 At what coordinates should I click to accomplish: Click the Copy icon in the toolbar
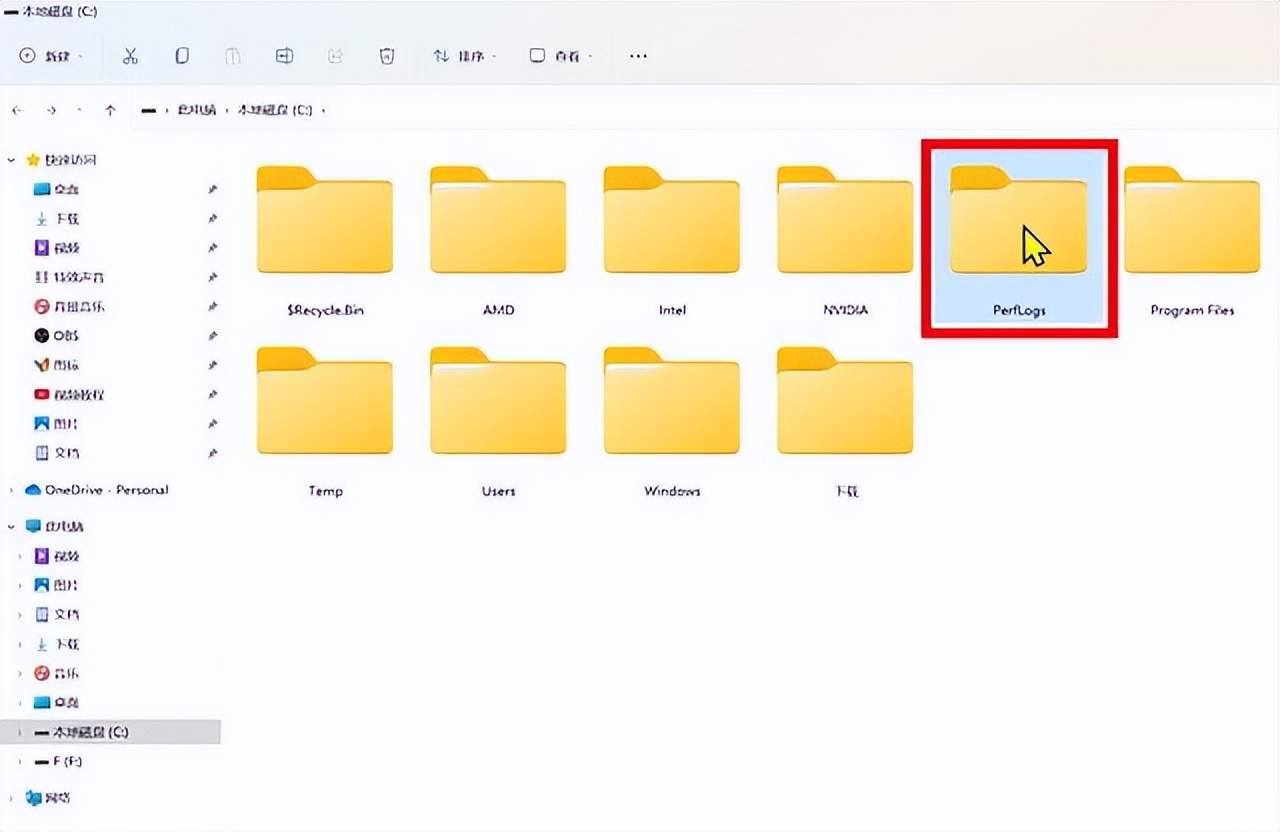pos(181,56)
